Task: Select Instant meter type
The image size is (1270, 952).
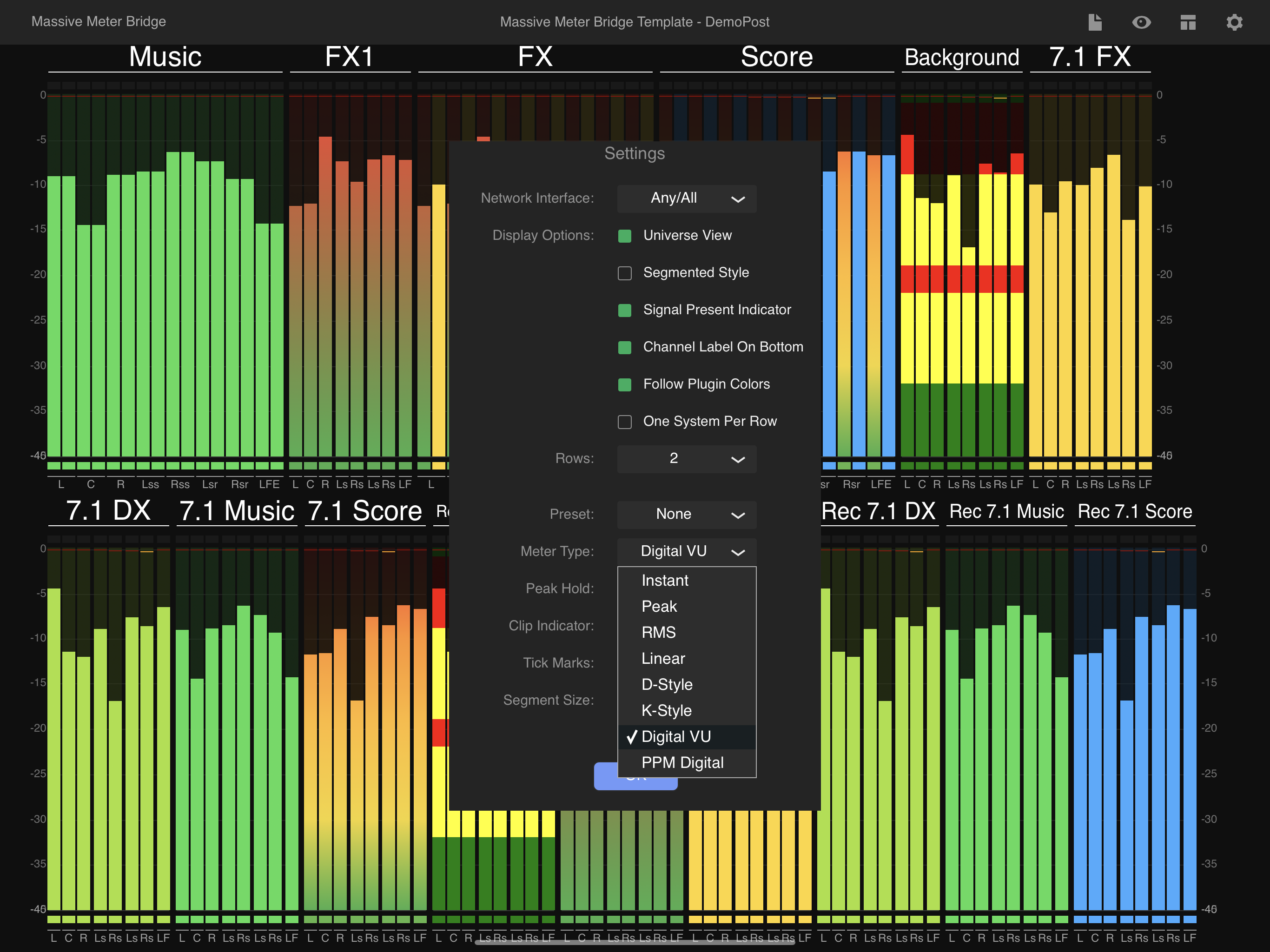Action: (x=687, y=581)
